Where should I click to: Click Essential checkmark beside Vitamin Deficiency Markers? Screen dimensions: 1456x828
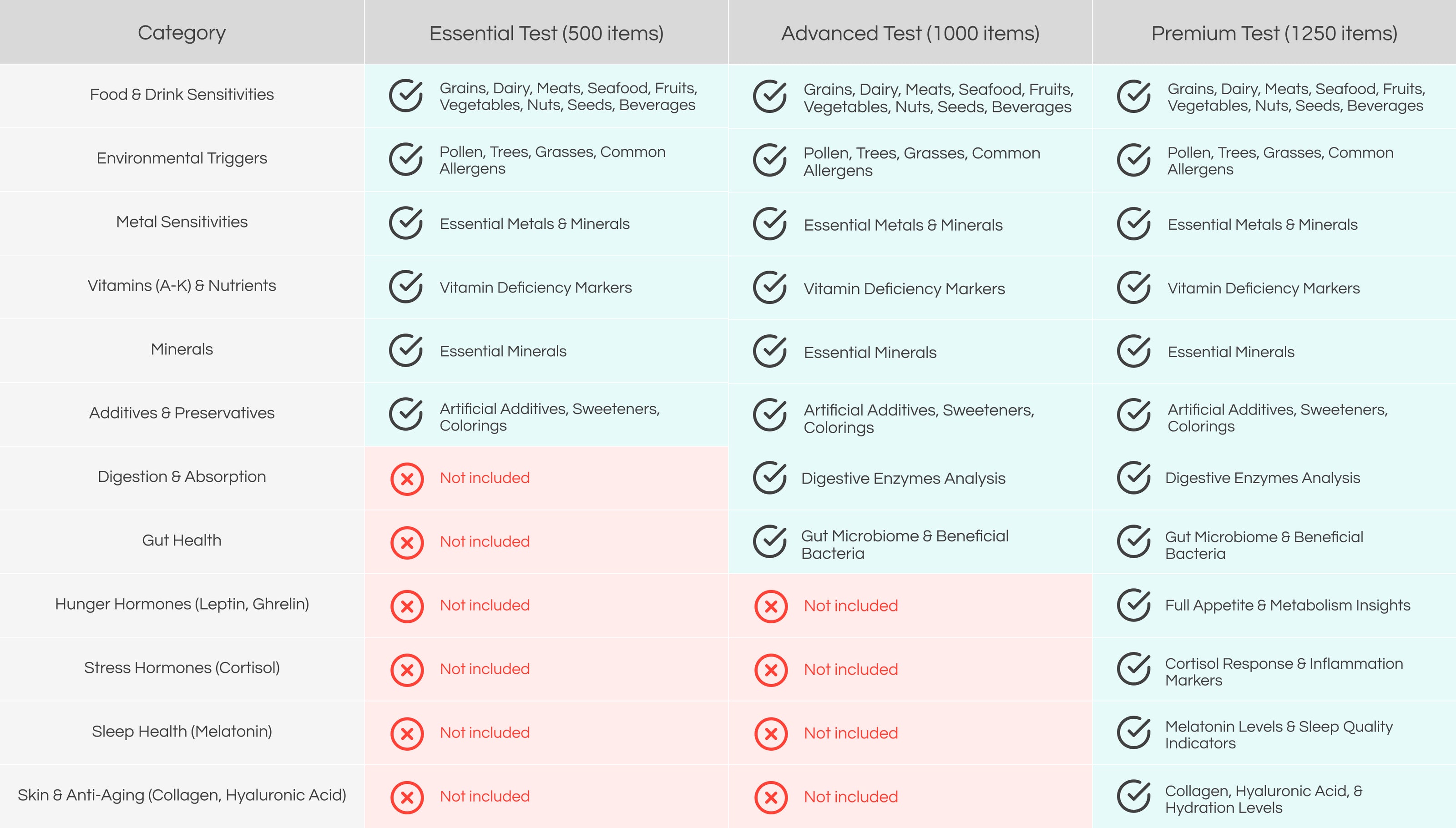click(405, 287)
